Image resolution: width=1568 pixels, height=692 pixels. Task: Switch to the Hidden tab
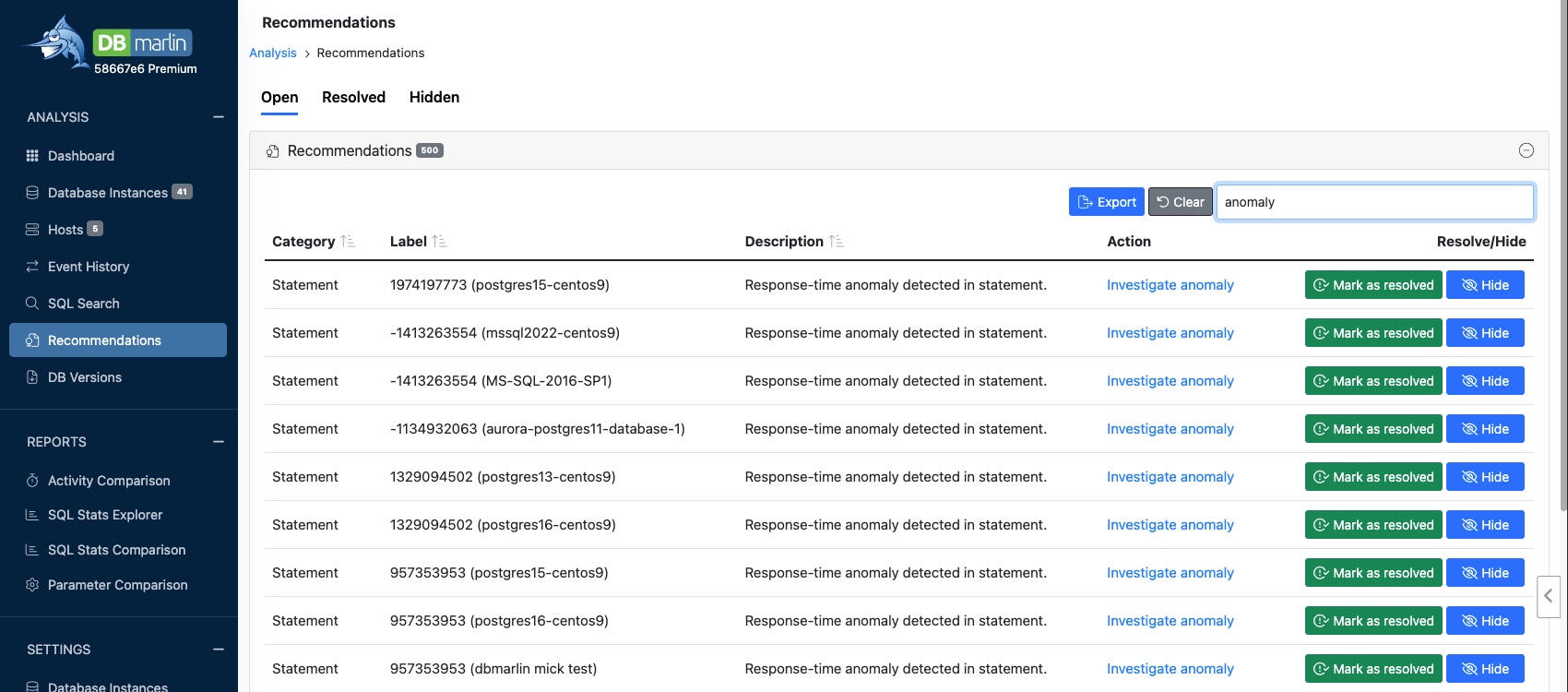pos(434,98)
